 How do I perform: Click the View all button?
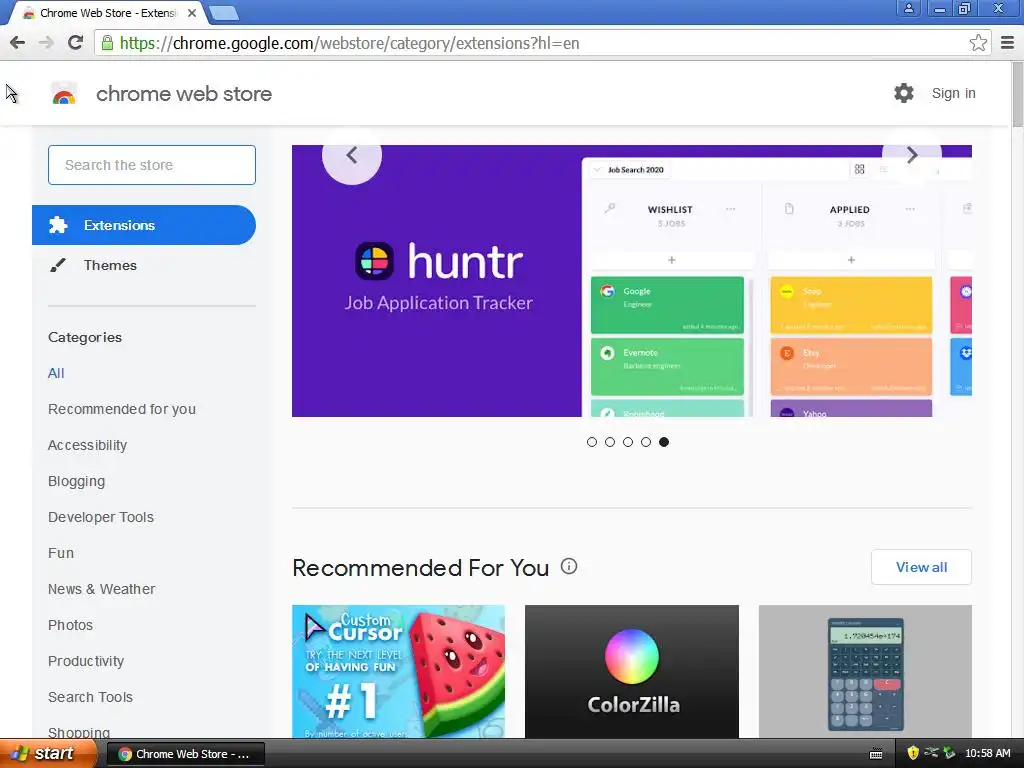coord(921,567)
